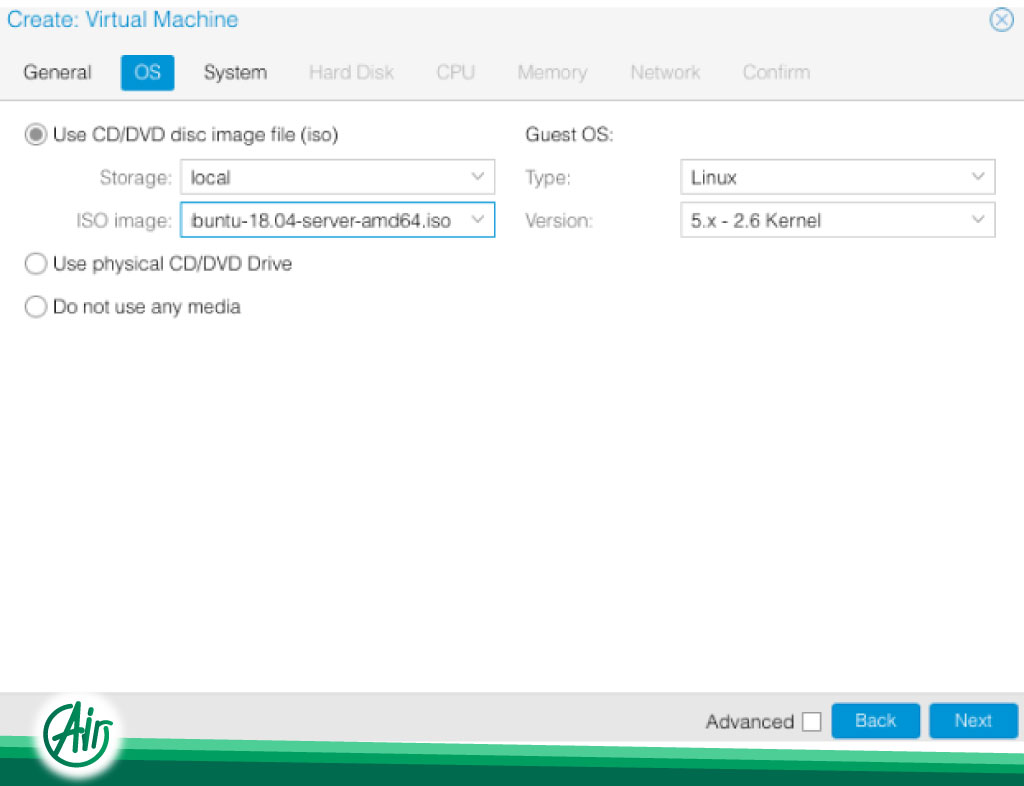1024x786 pixels.
Task: Switch to the General tab
Action: coord(57,72)
